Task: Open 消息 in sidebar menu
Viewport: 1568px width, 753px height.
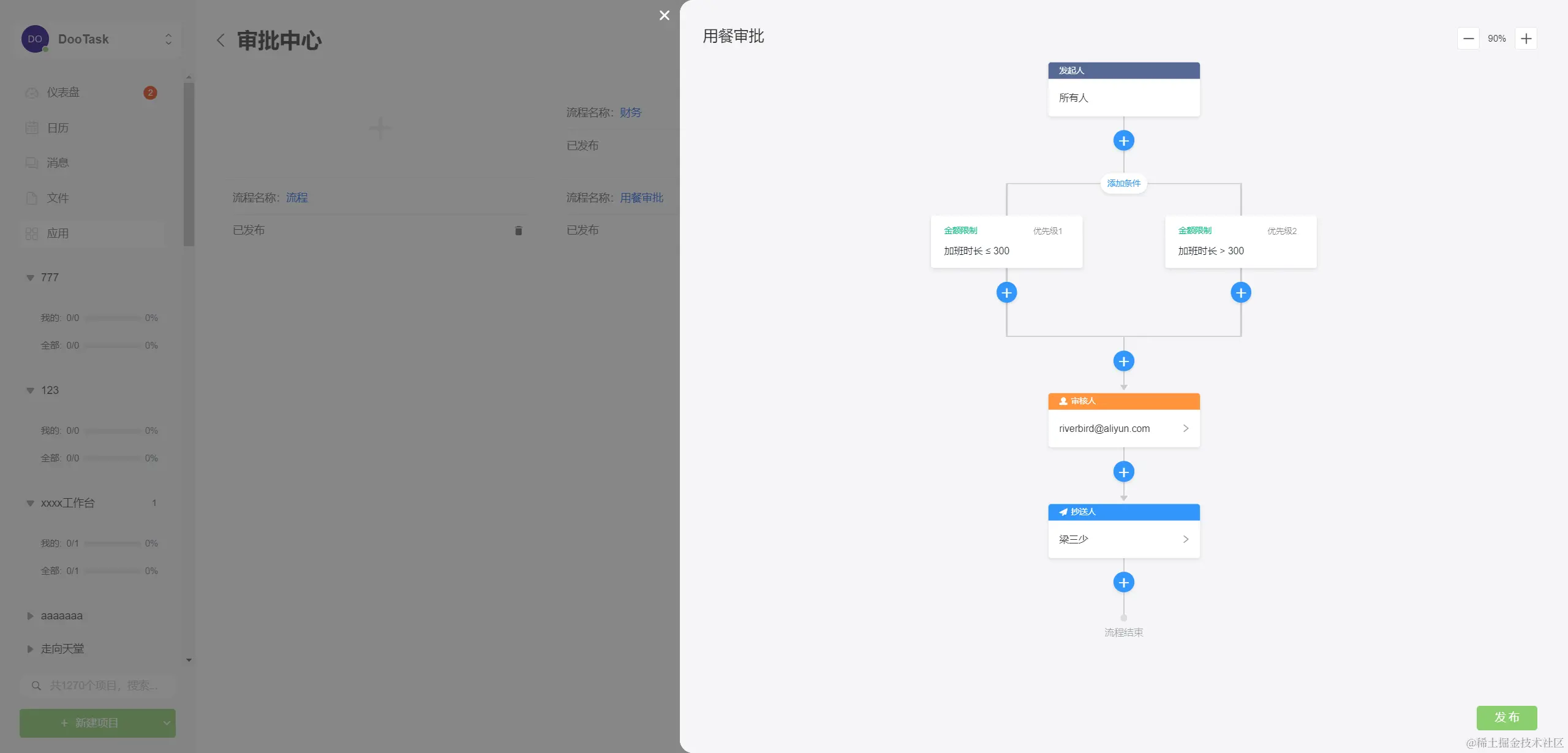Action: [58, 163]
